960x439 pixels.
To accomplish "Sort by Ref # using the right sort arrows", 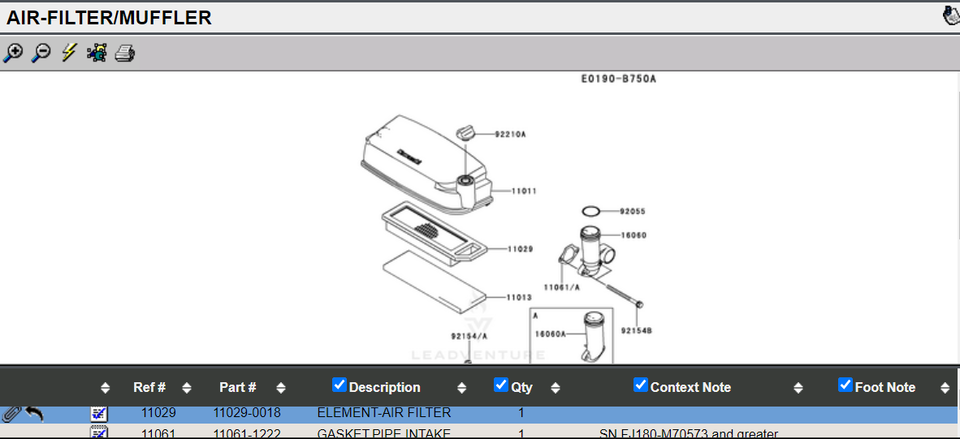I will pos(186,388).
